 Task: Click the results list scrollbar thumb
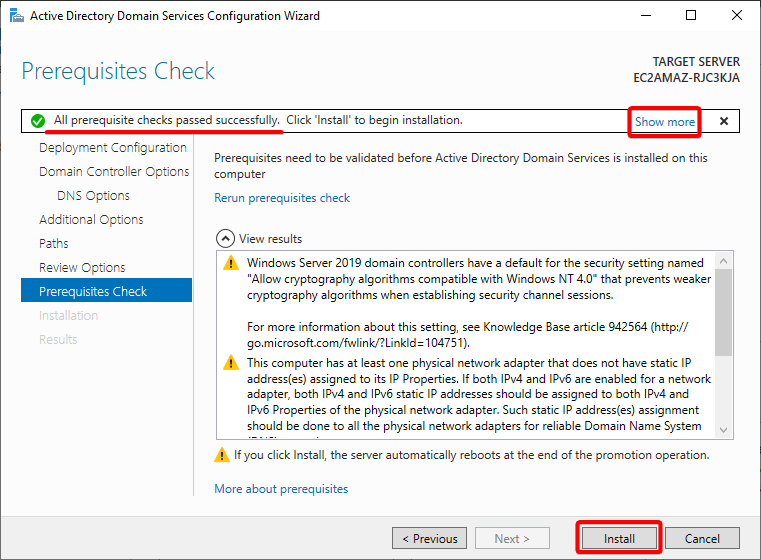click(x=724, y=313)
